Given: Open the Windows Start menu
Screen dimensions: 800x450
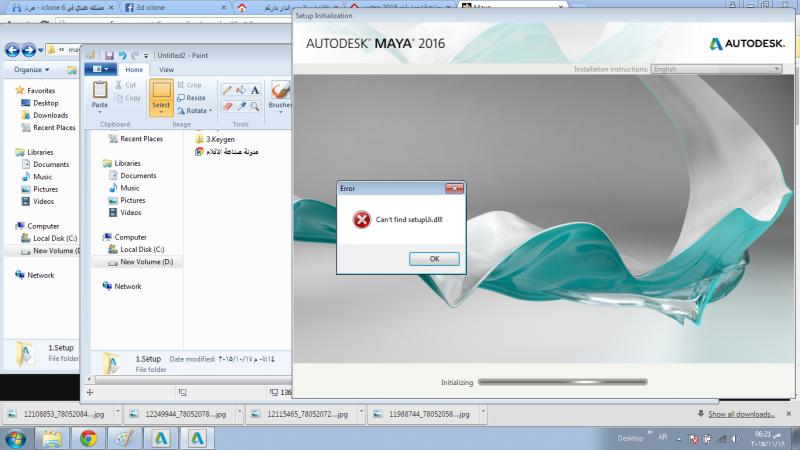Looking at the screenshot, I should (16, 438).
